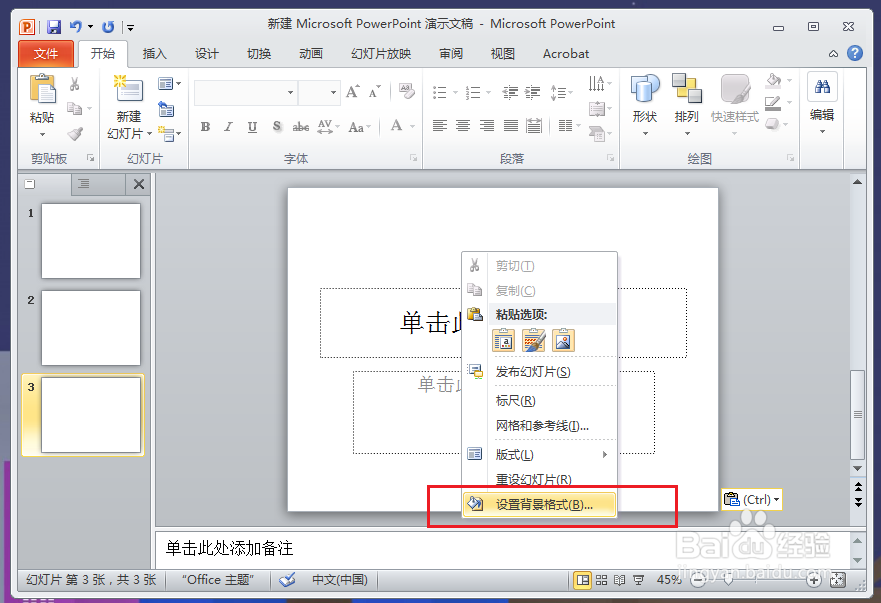Viewport: 881px width, 603px height.
Task: Click the notes field 单击此处添加备注
Action: (502, 548)
